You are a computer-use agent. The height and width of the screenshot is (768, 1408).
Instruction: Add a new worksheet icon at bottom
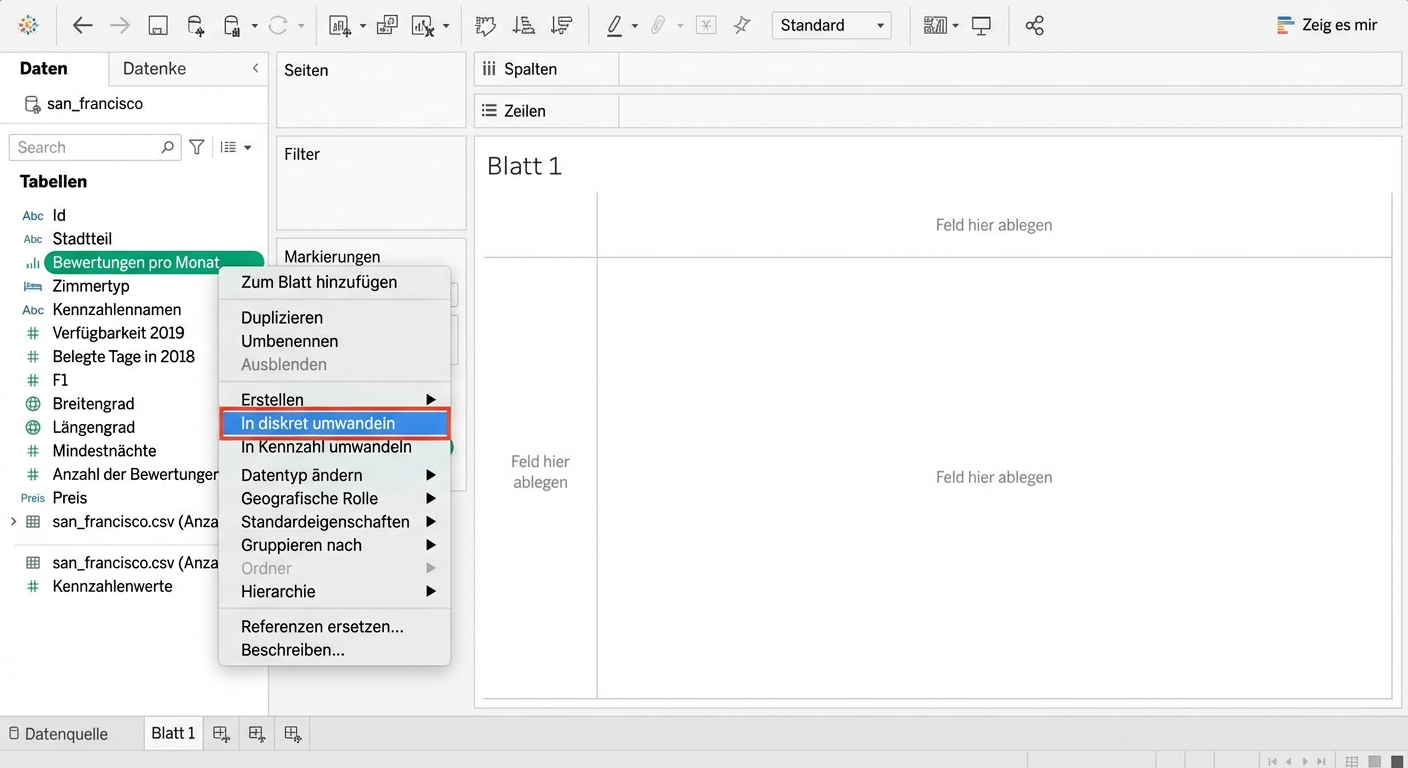click(221, 734)
